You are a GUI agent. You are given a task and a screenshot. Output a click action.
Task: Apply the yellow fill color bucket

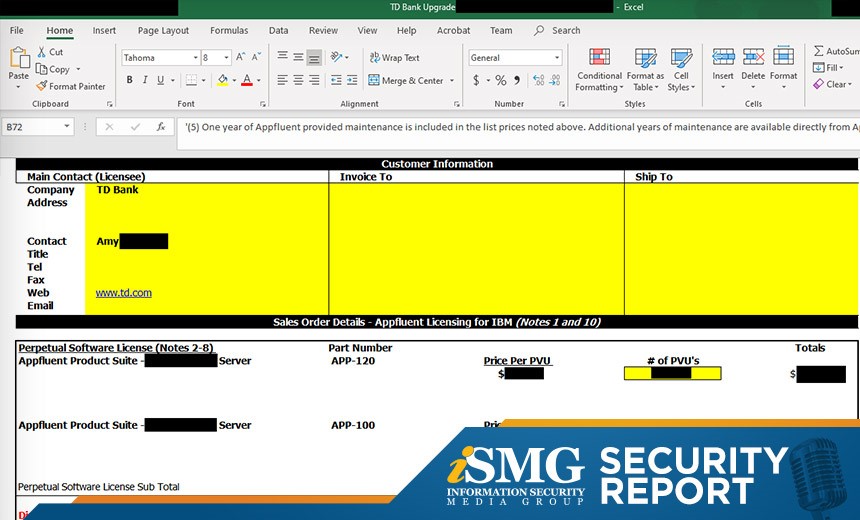[223, 80]
